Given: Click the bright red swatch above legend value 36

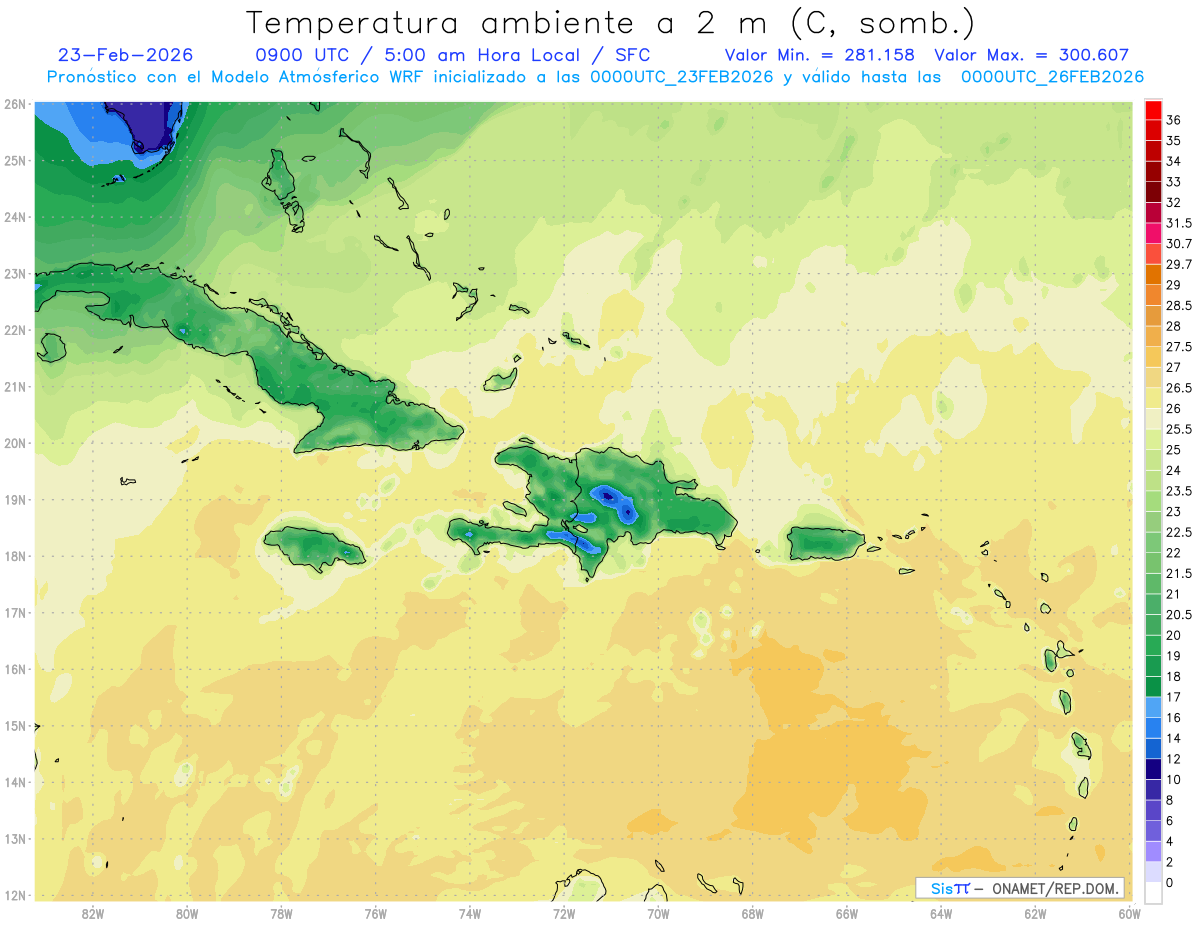Looking at the screenshot, I should click(x=1153, y=110).
